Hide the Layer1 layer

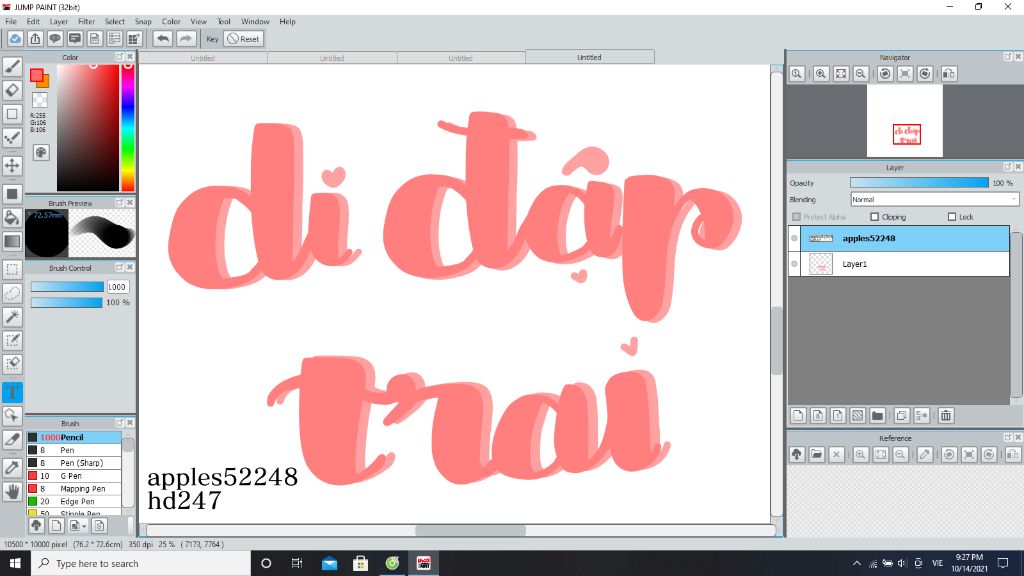tap(794, 264)
